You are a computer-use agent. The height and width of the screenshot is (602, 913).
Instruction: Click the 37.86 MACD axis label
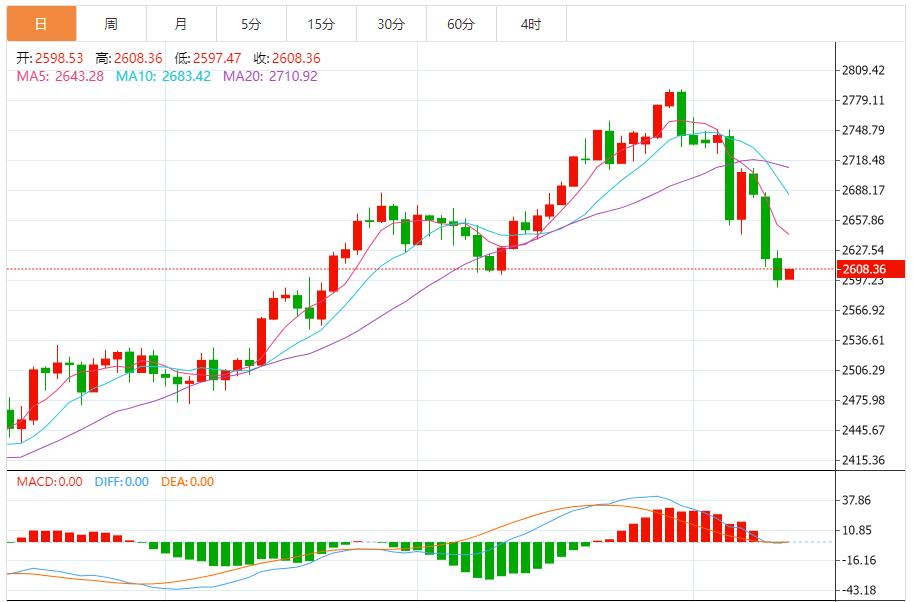tap(859, 501)
